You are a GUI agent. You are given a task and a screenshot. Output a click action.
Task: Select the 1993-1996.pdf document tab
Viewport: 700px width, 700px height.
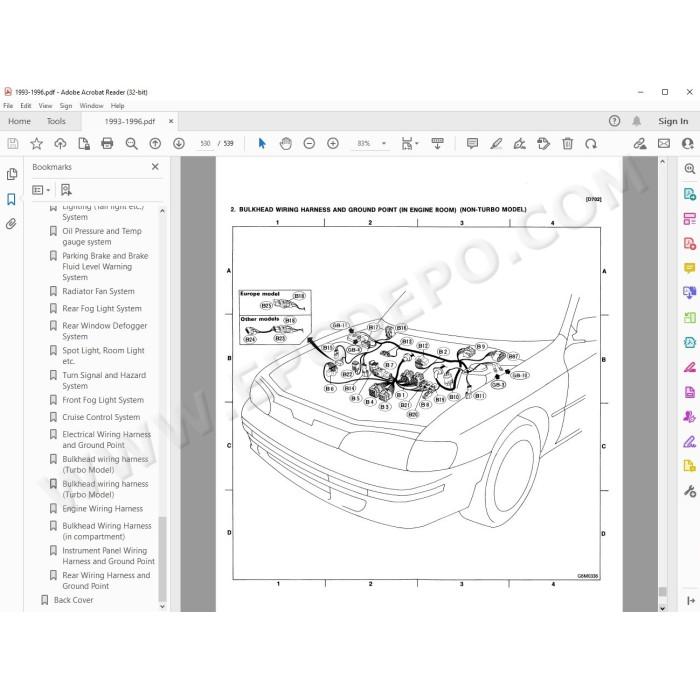point(129,121)
